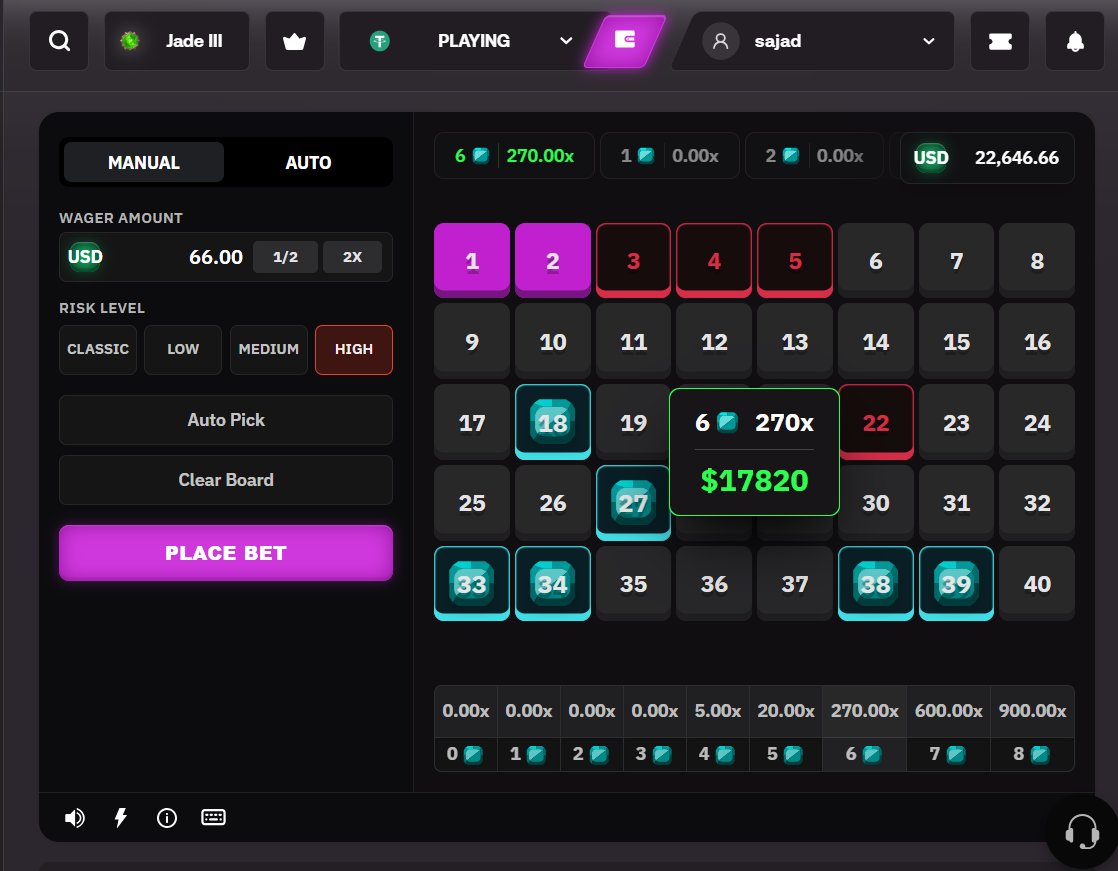Image resolution: width=1118 pixels, height=871 pixels.
Task: Switch to the MANUAL tab
Action: coord(144,163)
